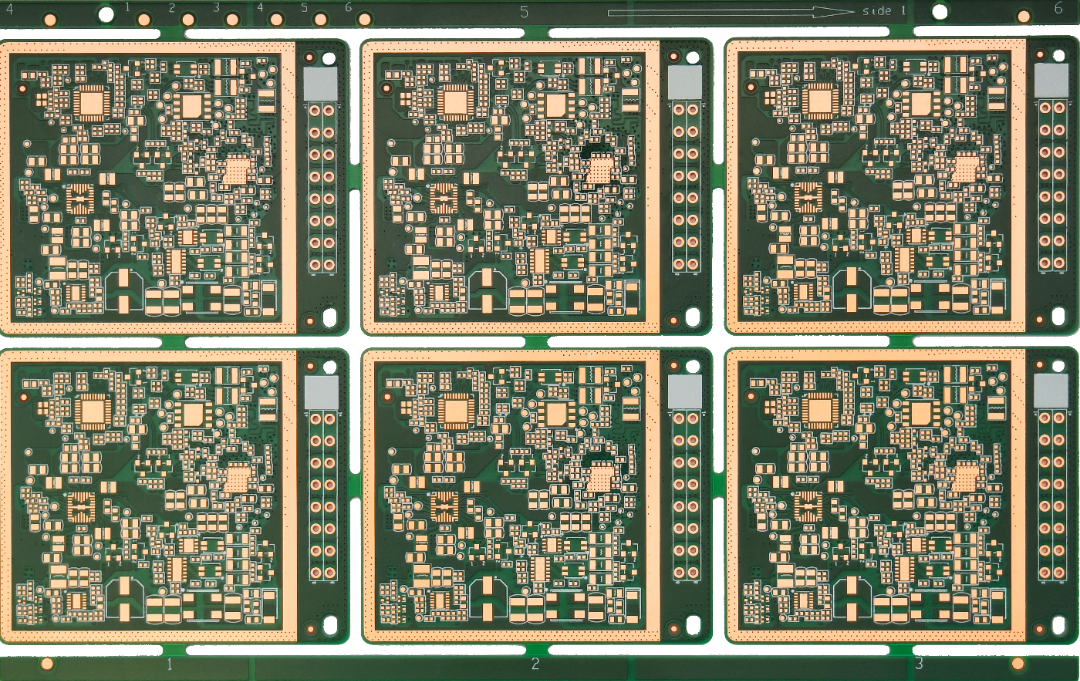Click the 'side 1' text on the panel rail
Image resolution: width=1080 pixels, height=681 pixels.
[x=885, y=11]
